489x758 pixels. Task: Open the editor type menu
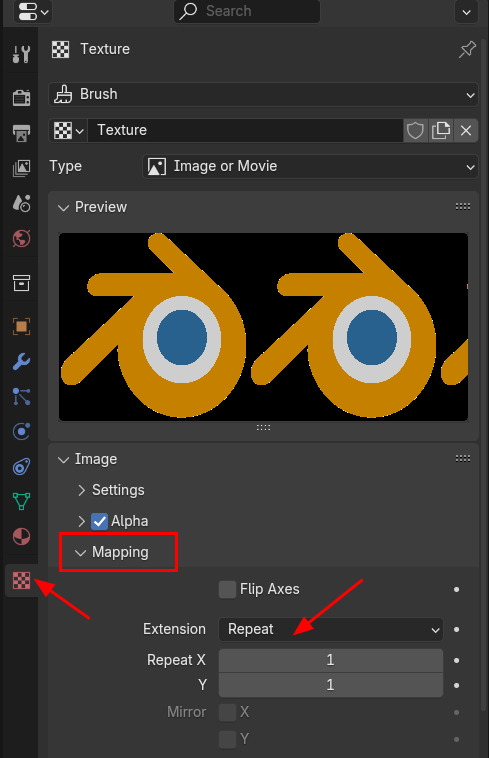(x=33, y=12)
